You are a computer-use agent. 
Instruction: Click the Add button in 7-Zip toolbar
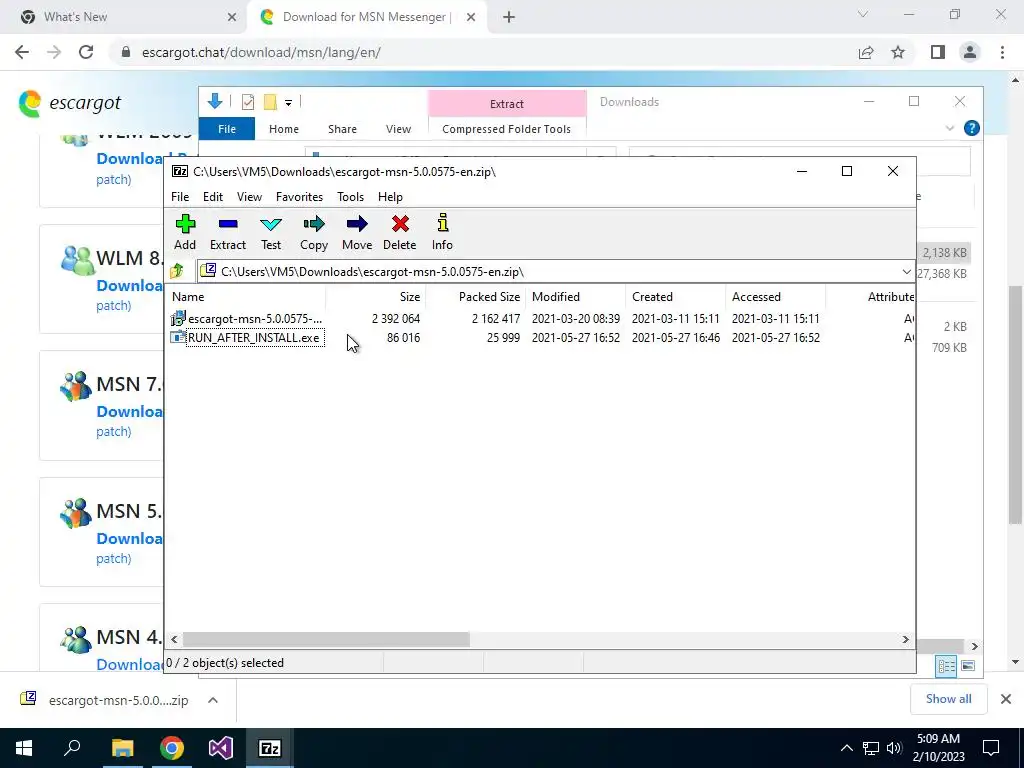pyautogui.click(x=185, y=232)
